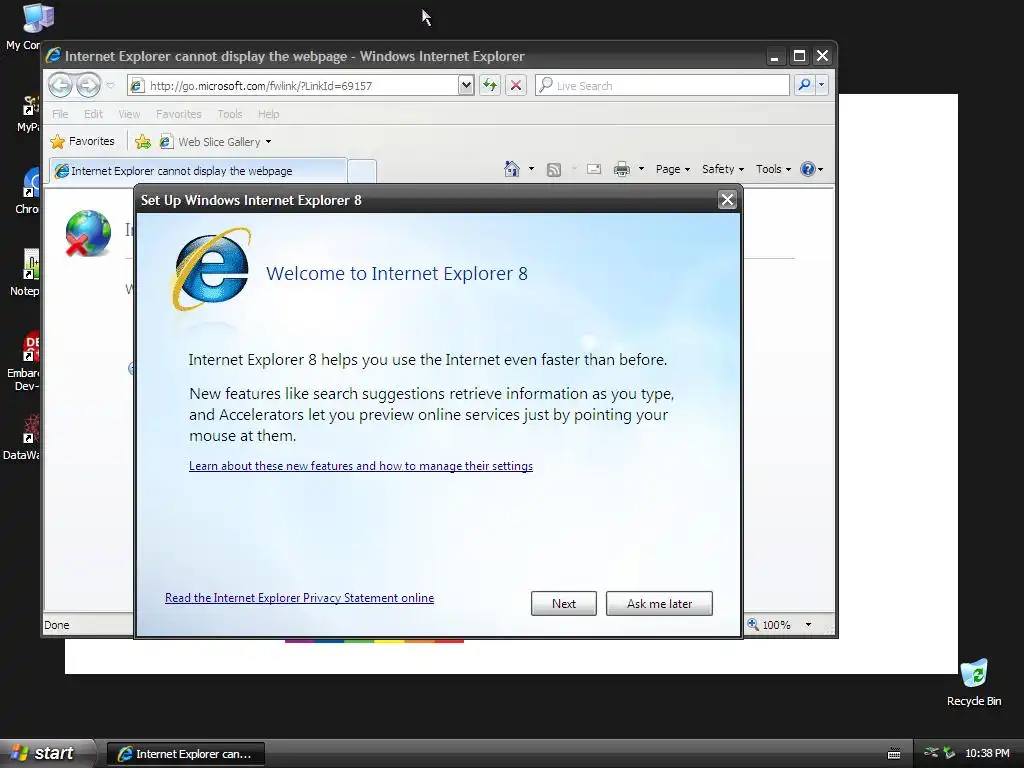This screenshot has height=768, width=1024.
Task: Click the Back arrow in Internet Explorer
Action: coord(61,85)
